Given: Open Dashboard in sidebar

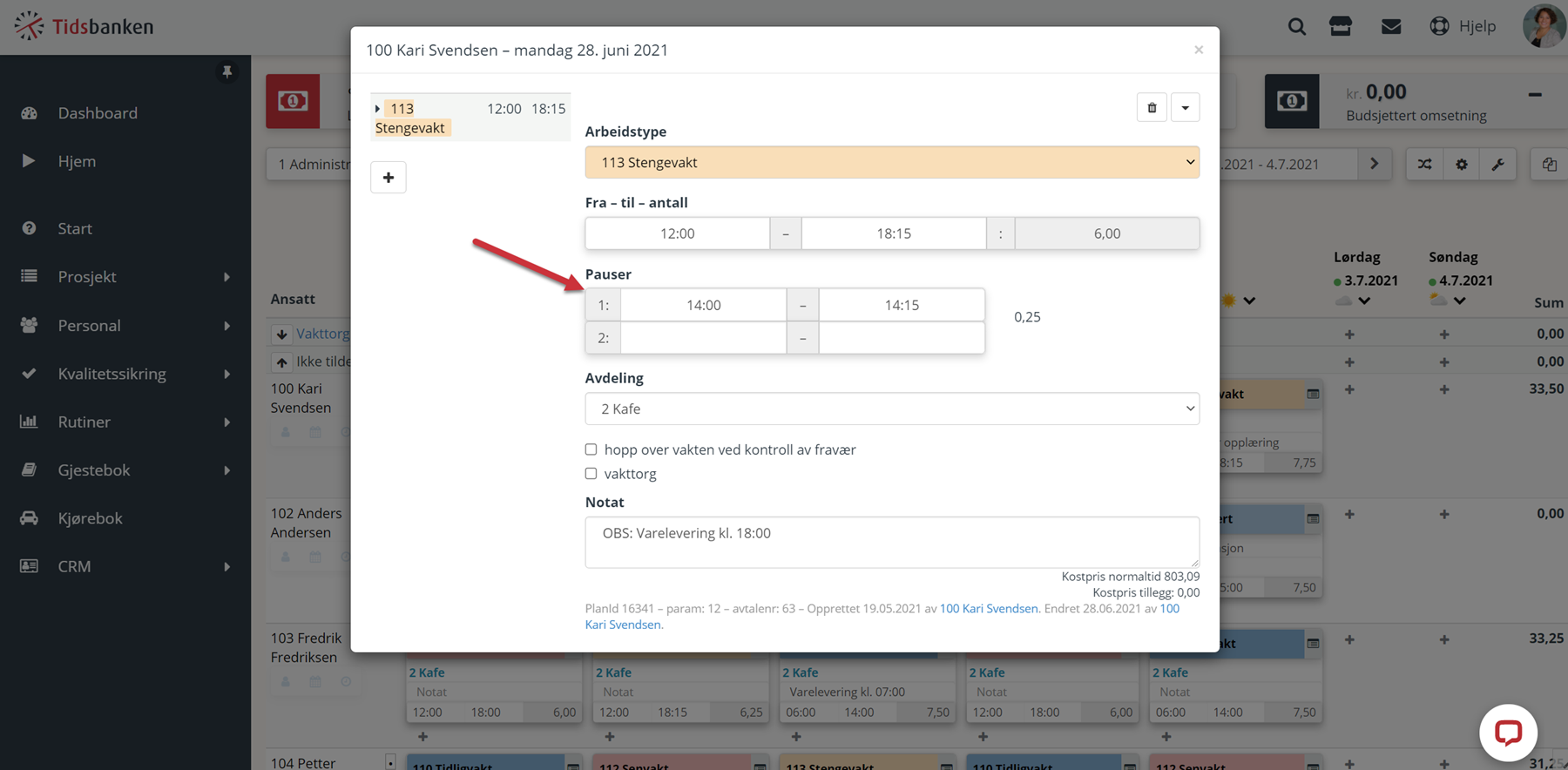Looking at the screenshot, I should (98, 113).
